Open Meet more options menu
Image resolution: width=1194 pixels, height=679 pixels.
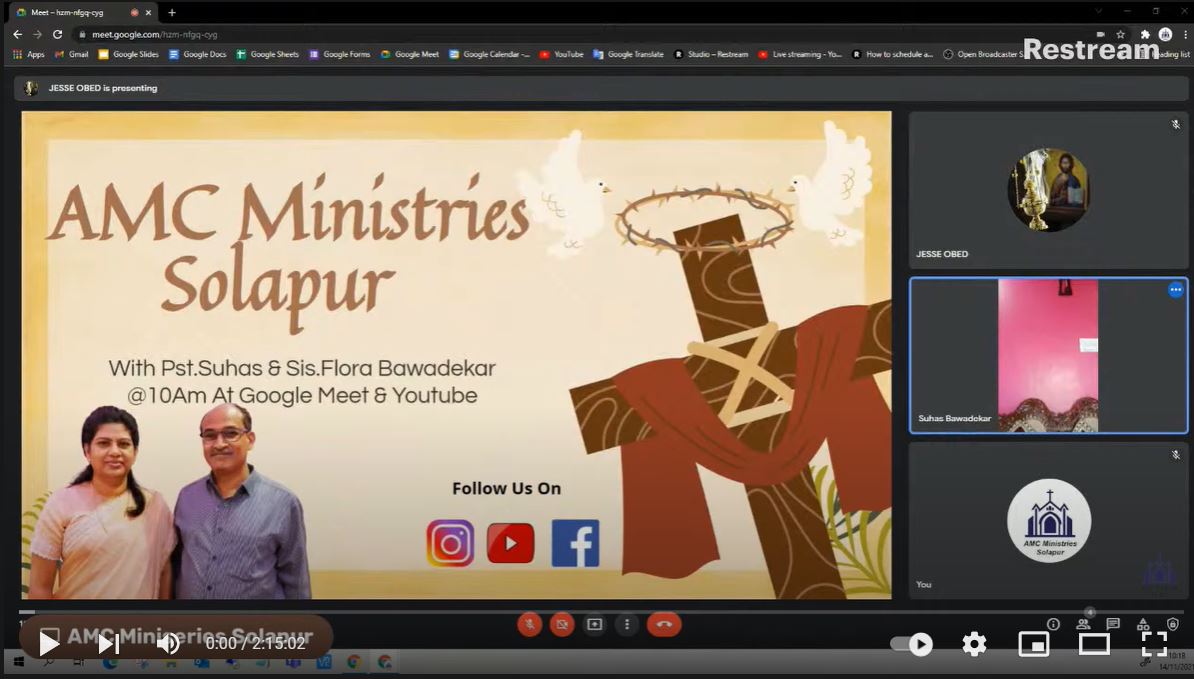click(x=627, y=625)
